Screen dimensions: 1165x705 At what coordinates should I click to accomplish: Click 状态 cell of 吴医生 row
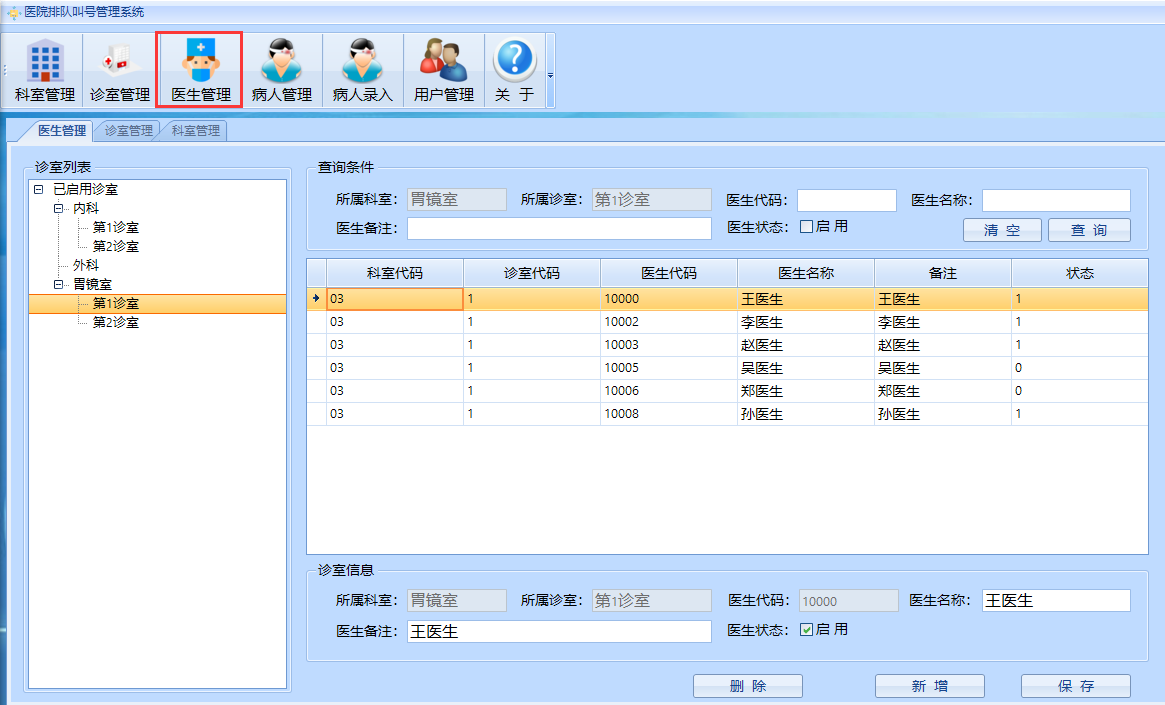1080,368
